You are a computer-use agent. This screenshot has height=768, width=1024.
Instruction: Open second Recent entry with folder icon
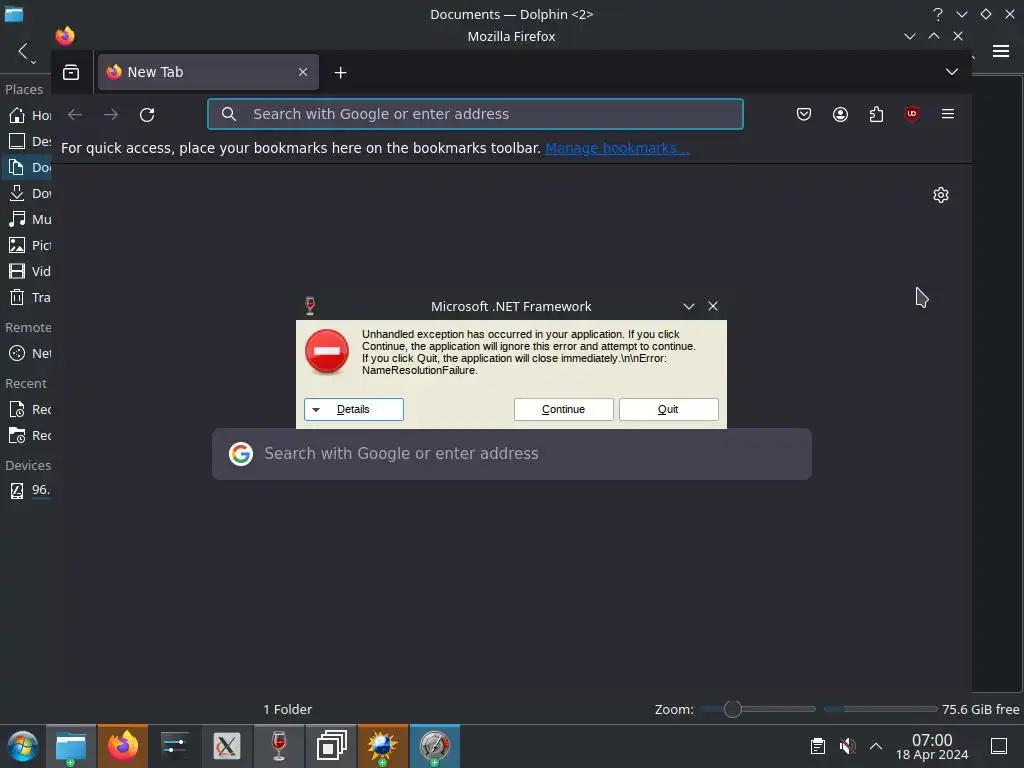(29, 436)
